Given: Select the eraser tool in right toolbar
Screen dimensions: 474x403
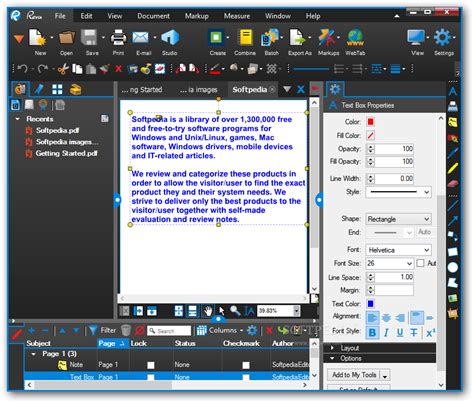Looking at the screenshot, I should click(453, 184).
